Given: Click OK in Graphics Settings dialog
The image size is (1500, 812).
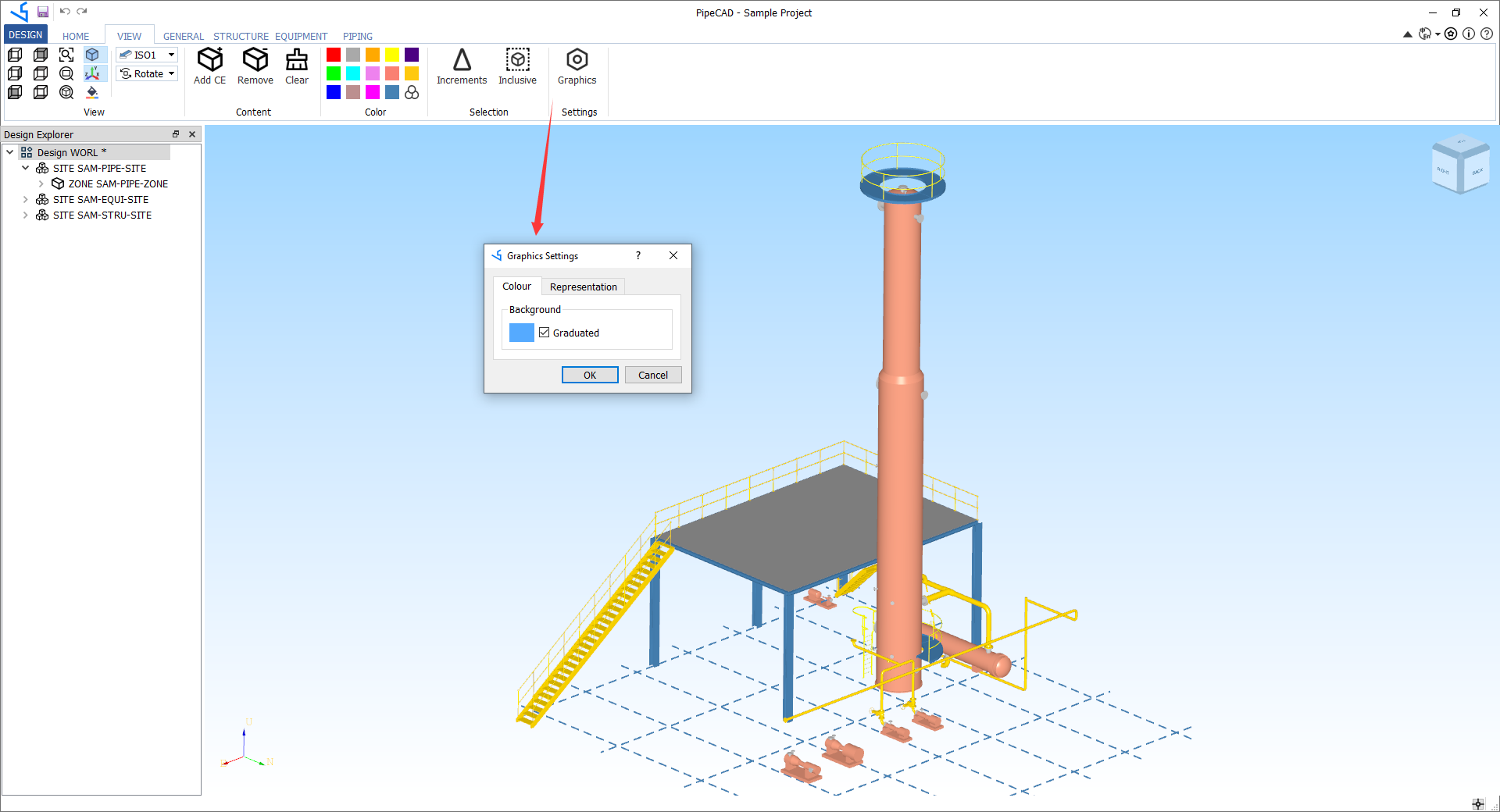Looking at the screenshot, I should click(589, 375).
